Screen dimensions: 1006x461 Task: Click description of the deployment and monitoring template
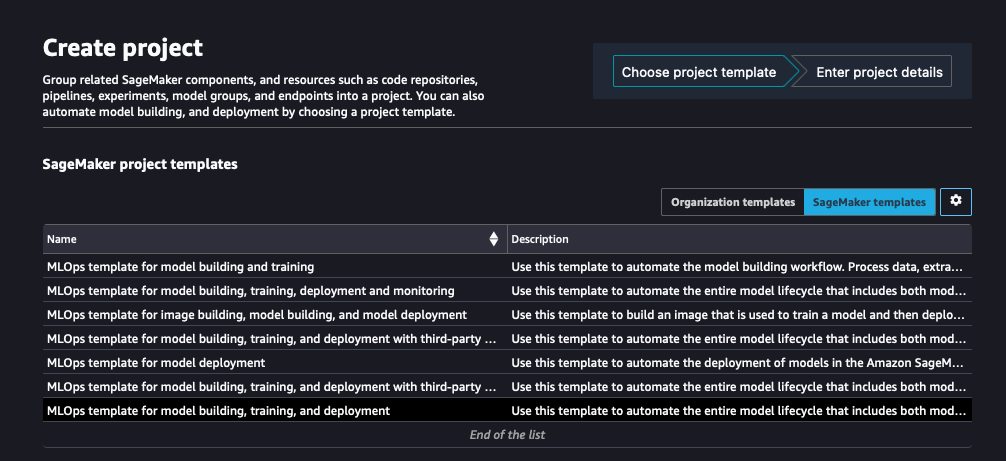pyautogui.click(x=738, y=290)
